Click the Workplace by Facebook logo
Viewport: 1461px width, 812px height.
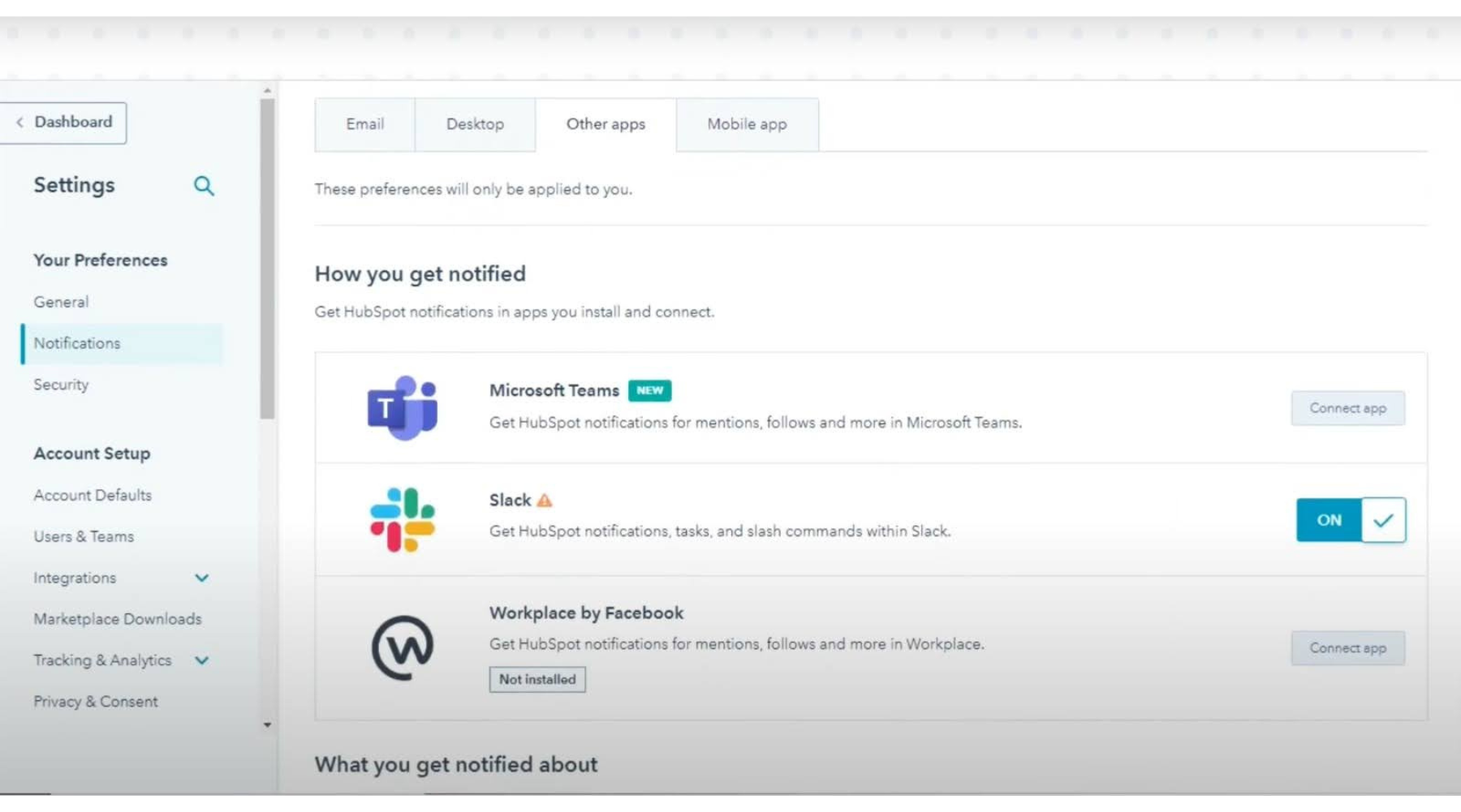[403, 647]
